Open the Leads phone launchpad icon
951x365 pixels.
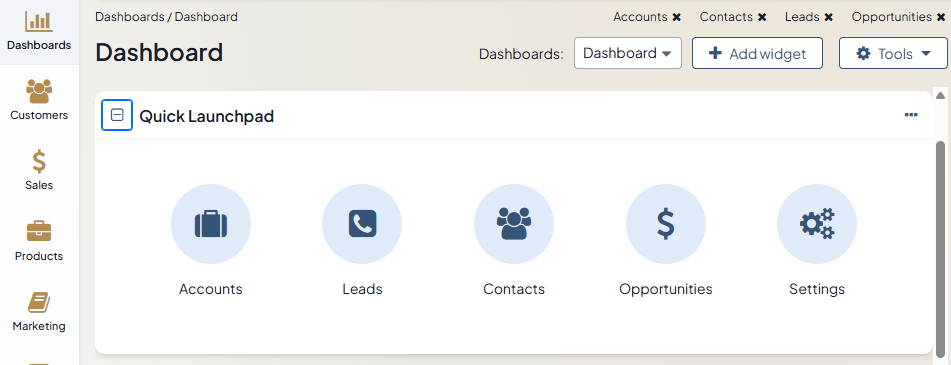pos(362,224)
